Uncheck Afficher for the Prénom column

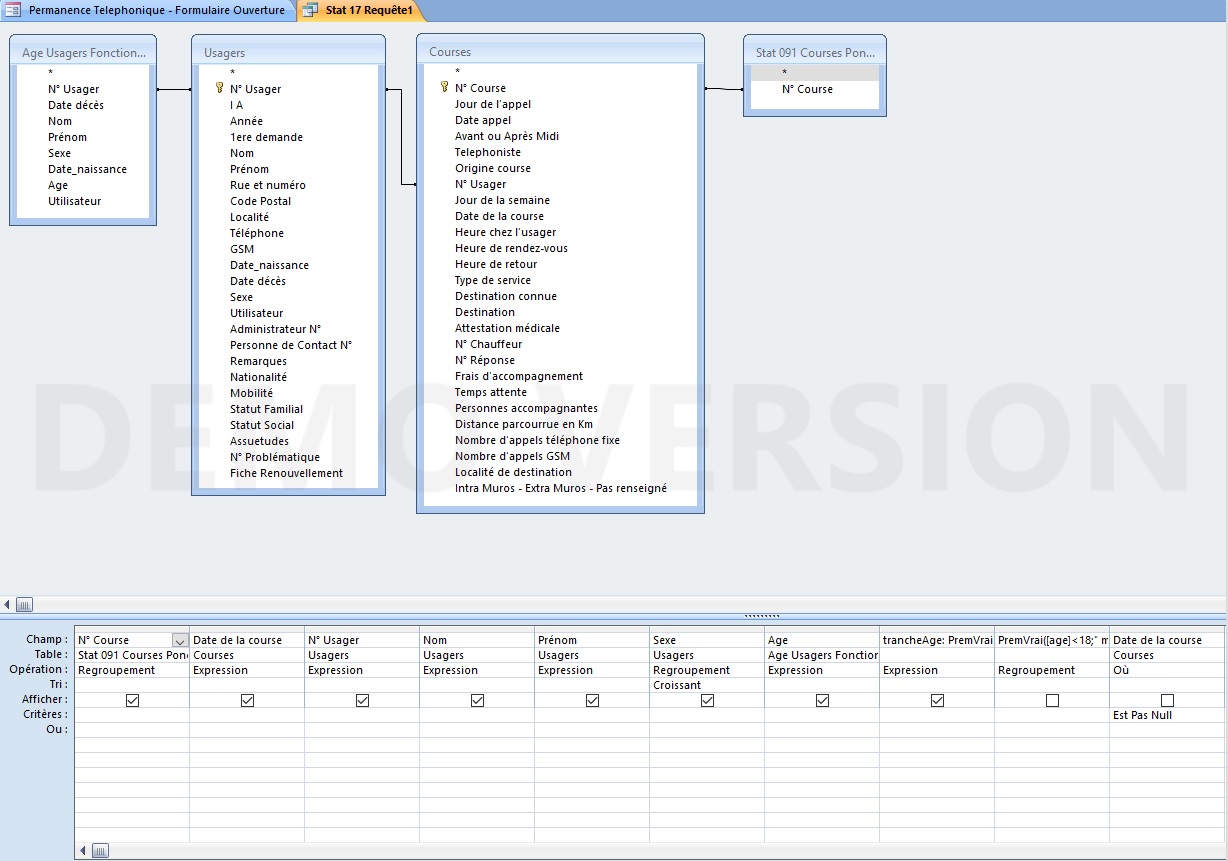coord(592,701)
